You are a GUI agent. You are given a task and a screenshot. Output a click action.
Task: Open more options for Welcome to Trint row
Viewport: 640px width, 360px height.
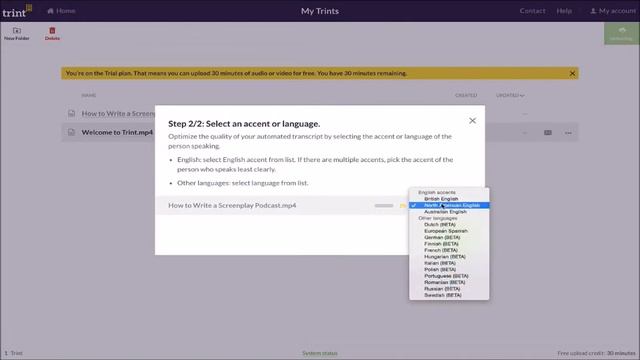pyautogui.click(x=568, y=133)
